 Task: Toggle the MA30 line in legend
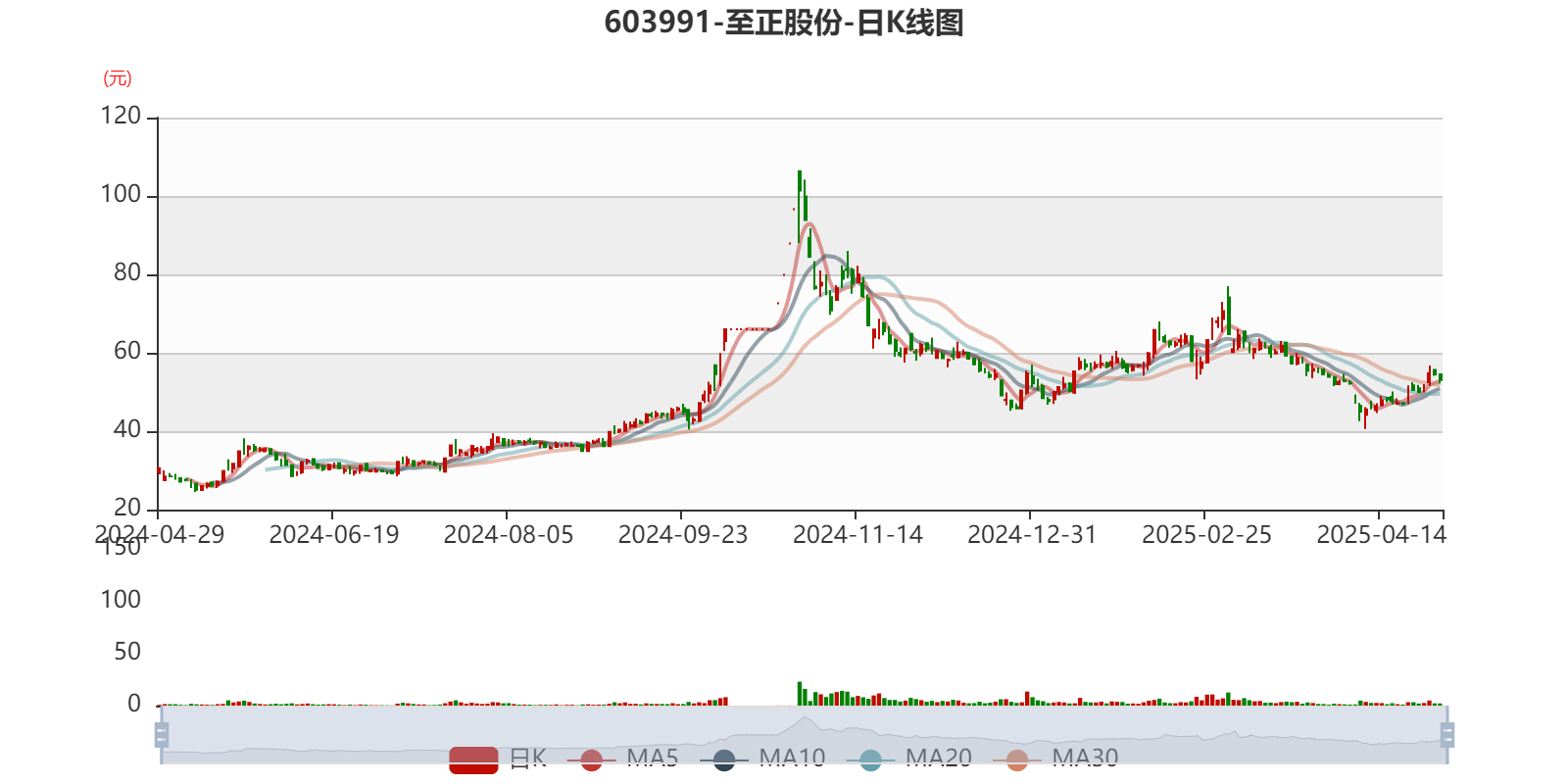(1055, 759)
